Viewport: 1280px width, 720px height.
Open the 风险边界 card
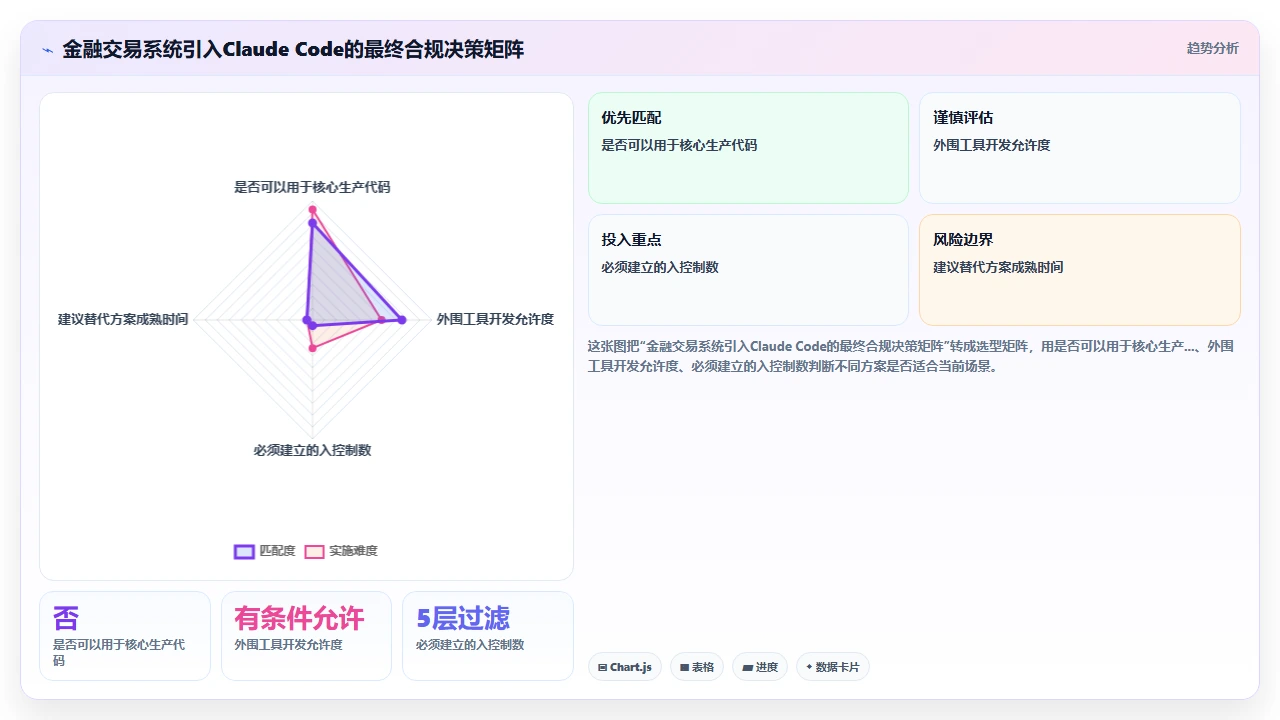[1080, 270]
